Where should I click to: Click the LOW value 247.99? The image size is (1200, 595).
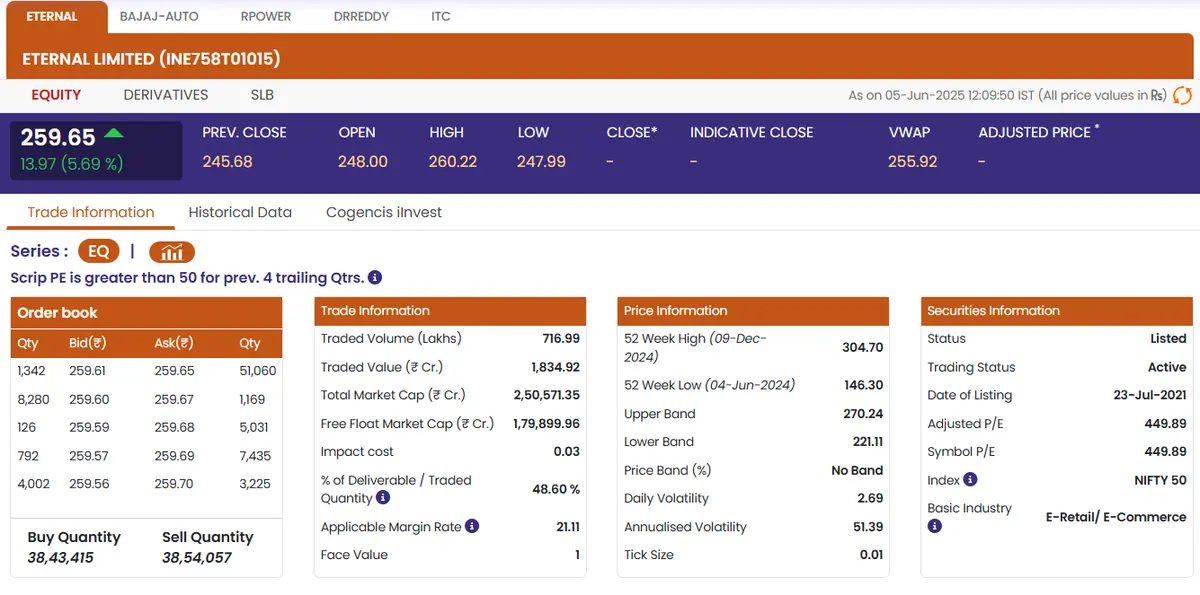pos(541,161)
